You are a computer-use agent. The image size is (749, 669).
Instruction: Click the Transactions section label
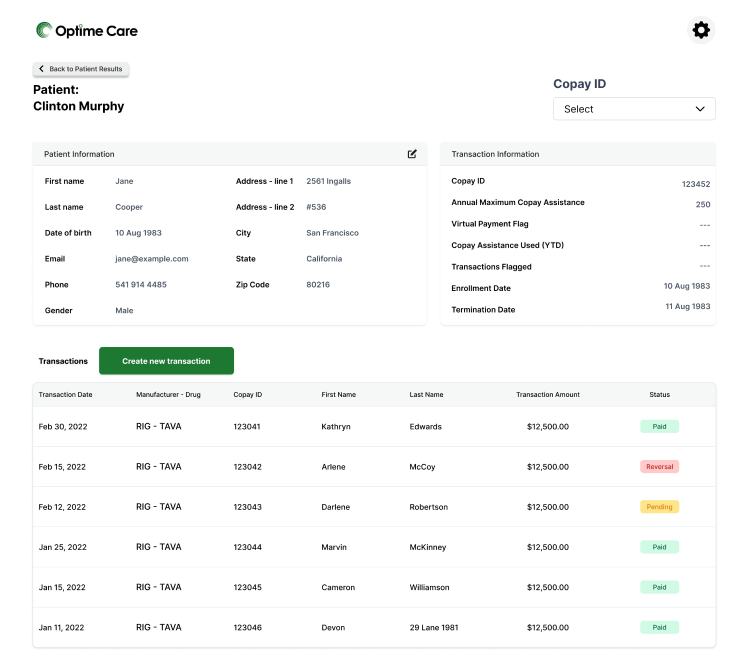[x=63, y=361]
